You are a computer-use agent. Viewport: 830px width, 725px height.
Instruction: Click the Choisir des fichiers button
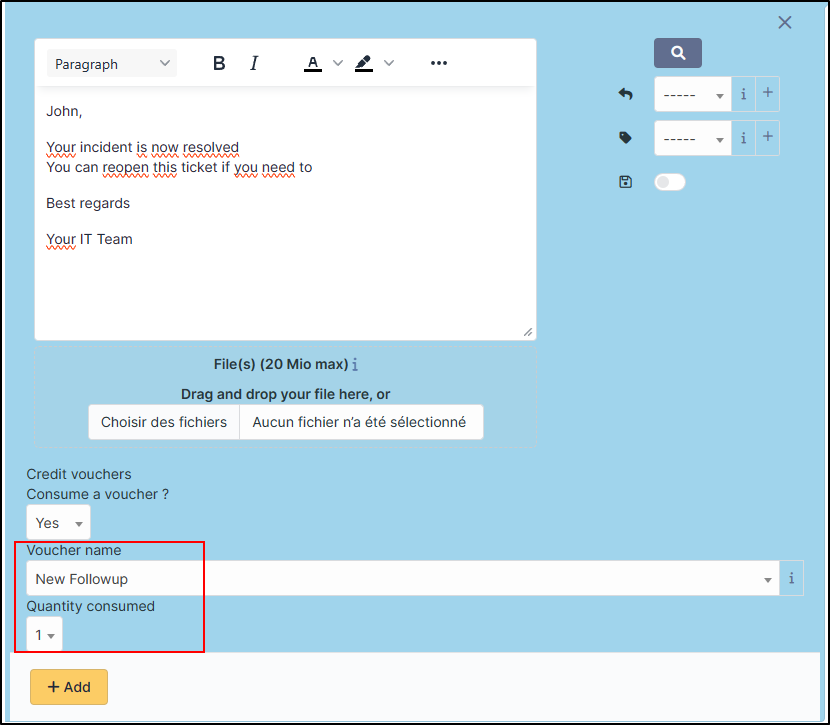click(x=164, y=422)
